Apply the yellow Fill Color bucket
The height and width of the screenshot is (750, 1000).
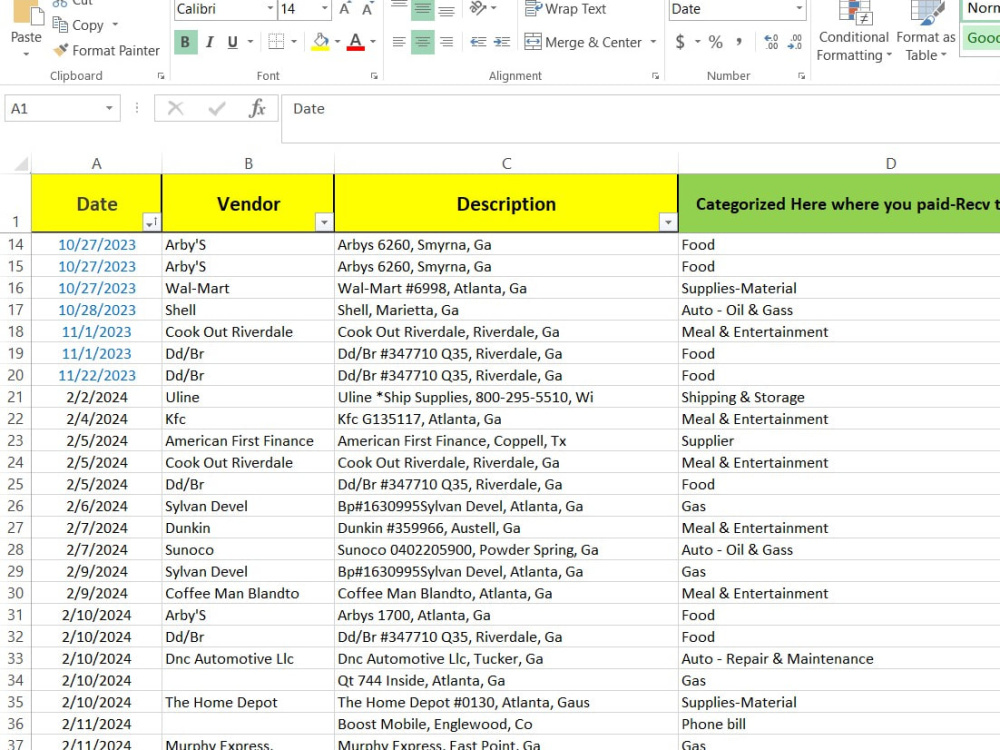(x=321, y=42)
